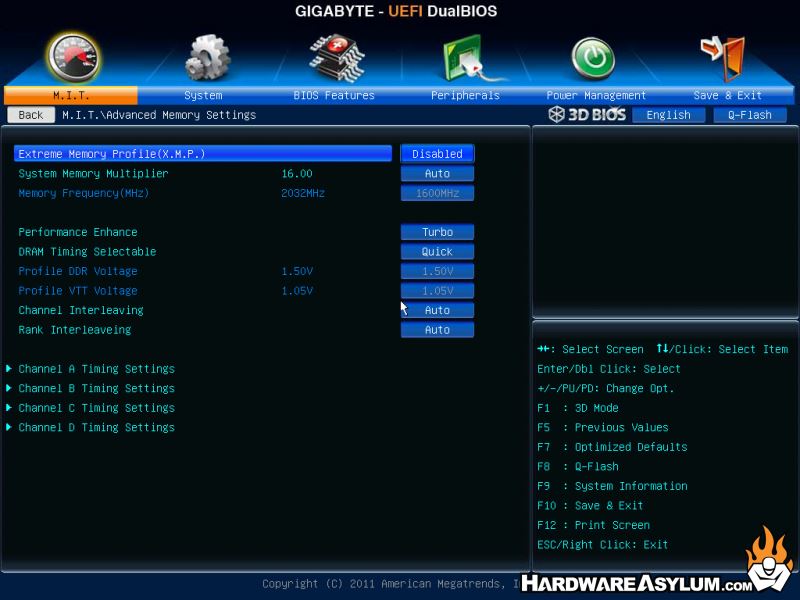Image resolution: width=800 pixels, height=600 pixels.
Task: Open the Power Management tab
Action: pos(596,95)
